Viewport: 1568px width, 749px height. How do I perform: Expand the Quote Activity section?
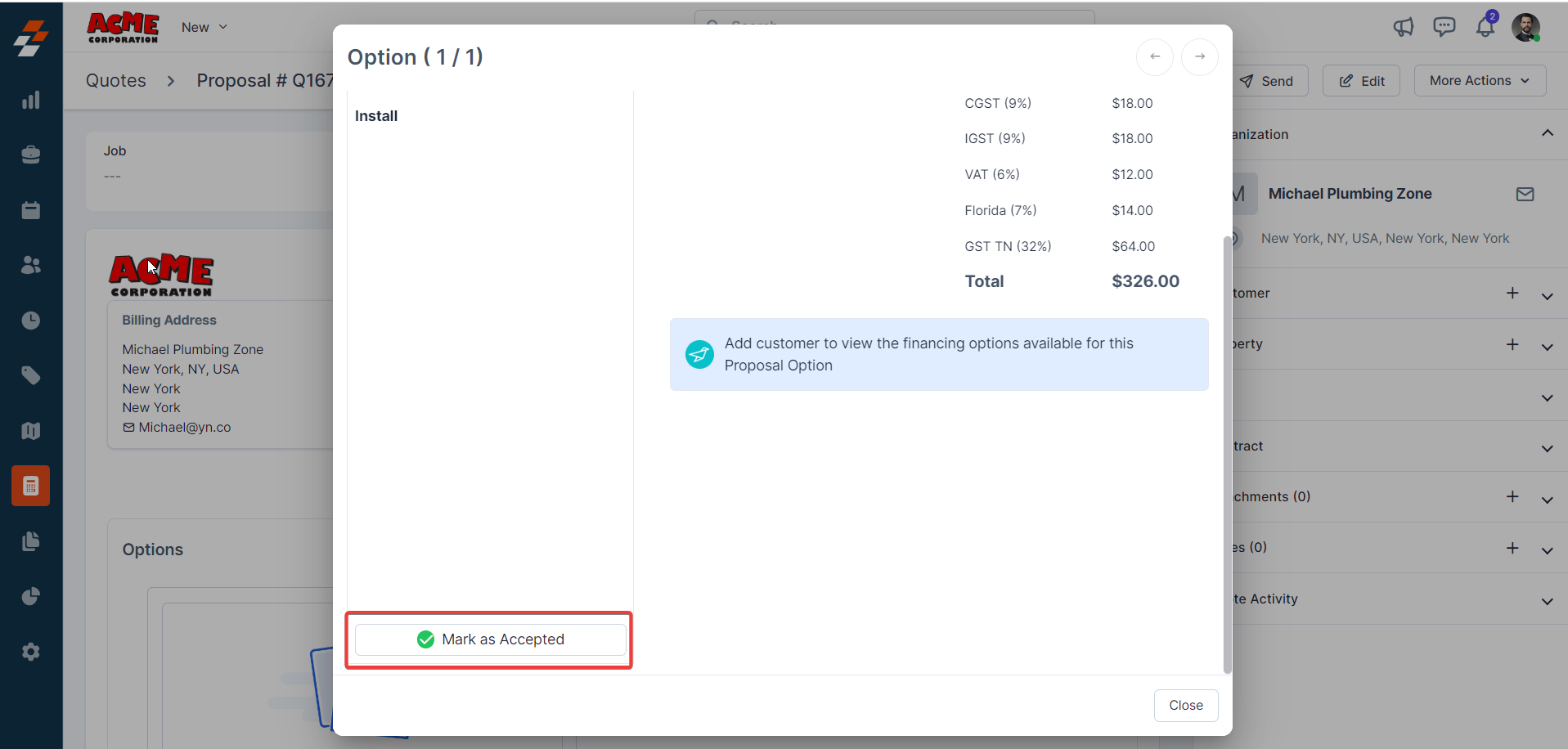1547,601
